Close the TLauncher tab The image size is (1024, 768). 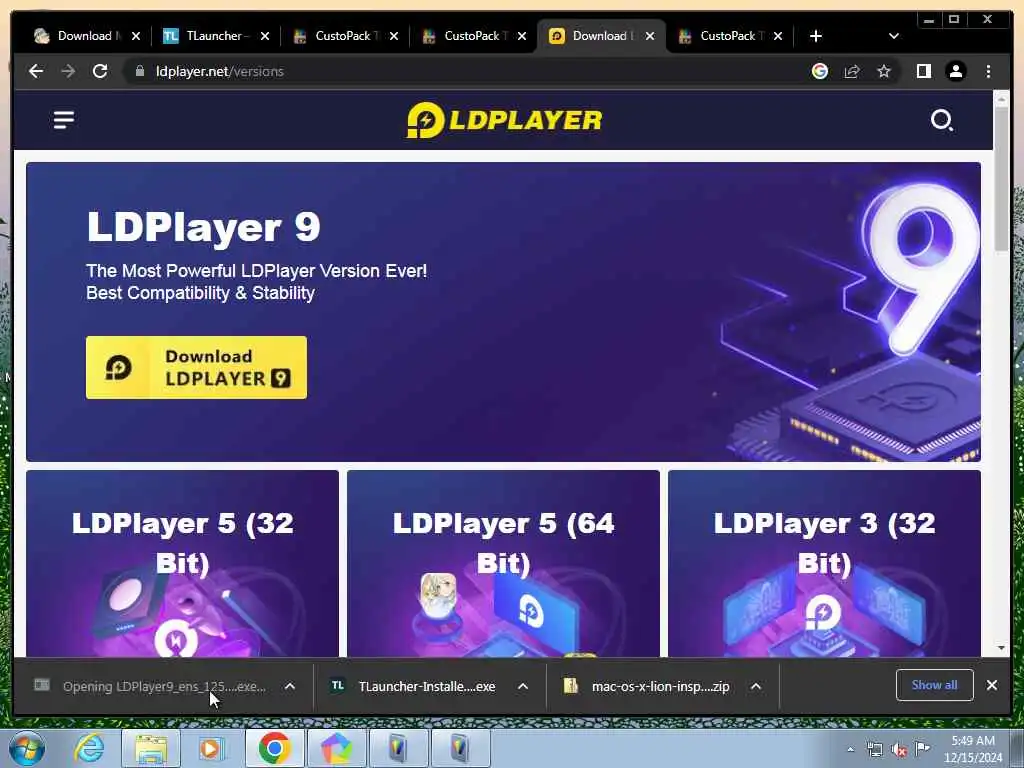(264, 36)
